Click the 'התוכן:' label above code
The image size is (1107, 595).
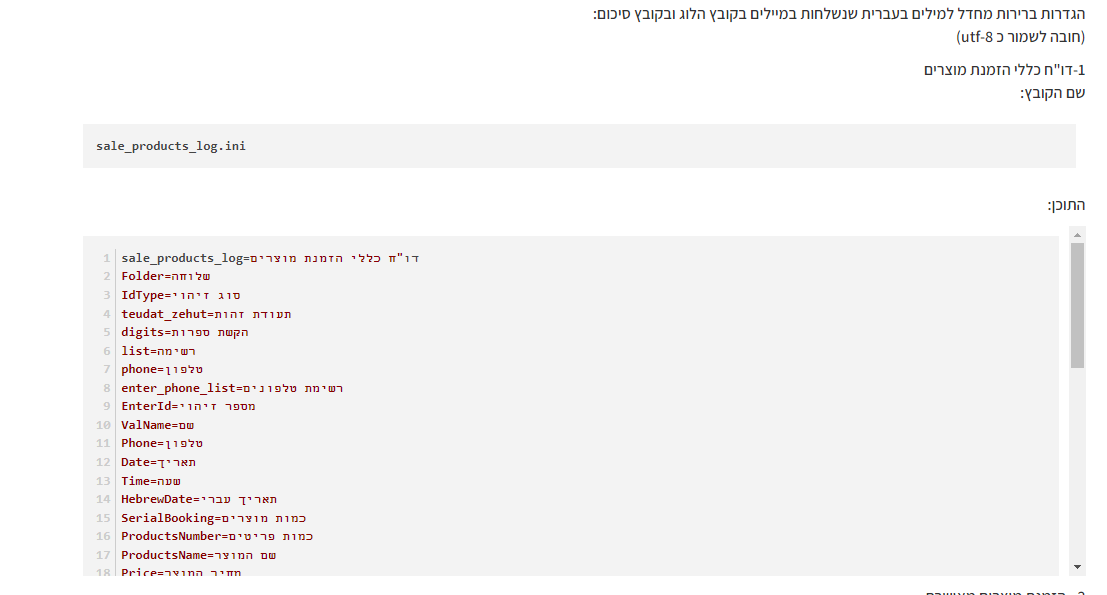[1066, 205]
